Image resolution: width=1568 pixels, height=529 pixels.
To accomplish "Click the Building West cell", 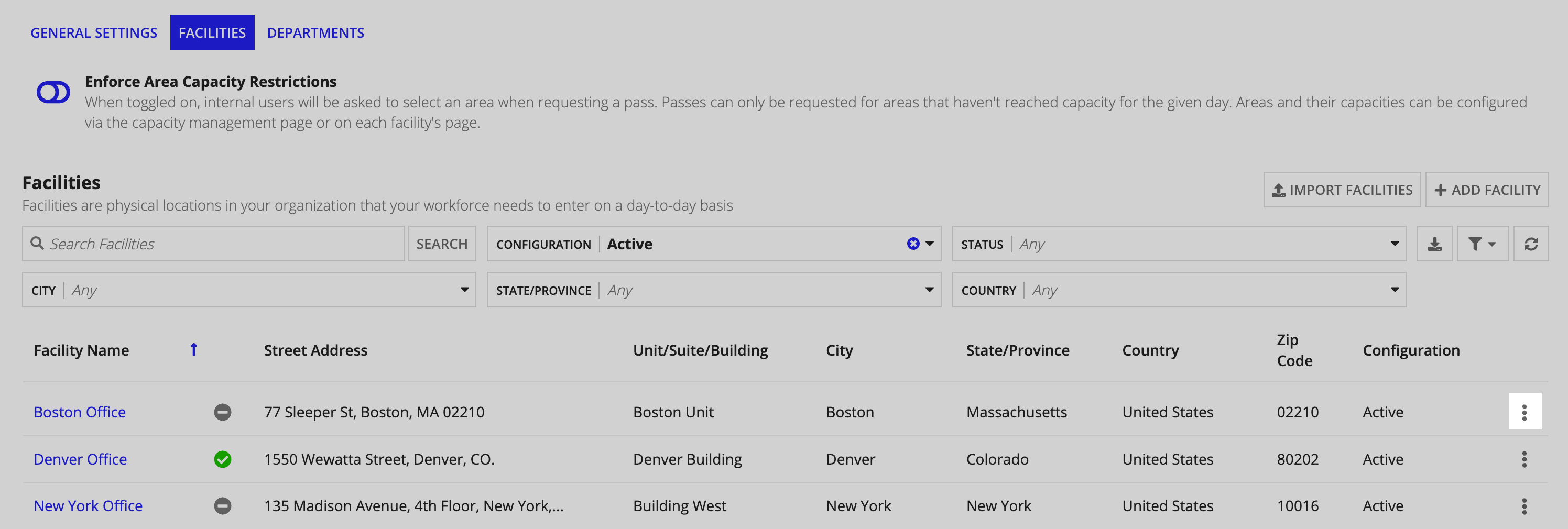I will click(x=679, y=506).
